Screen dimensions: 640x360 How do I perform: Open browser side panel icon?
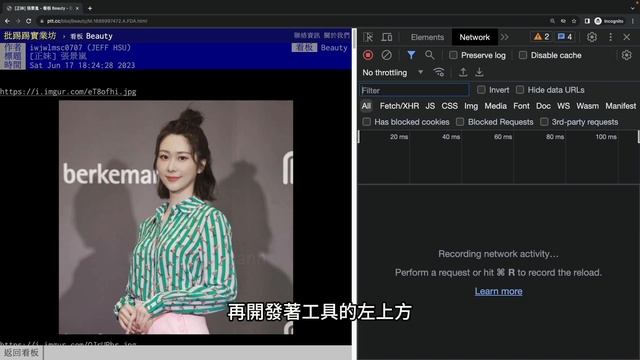pyautogui.click(x=587, y=21)
